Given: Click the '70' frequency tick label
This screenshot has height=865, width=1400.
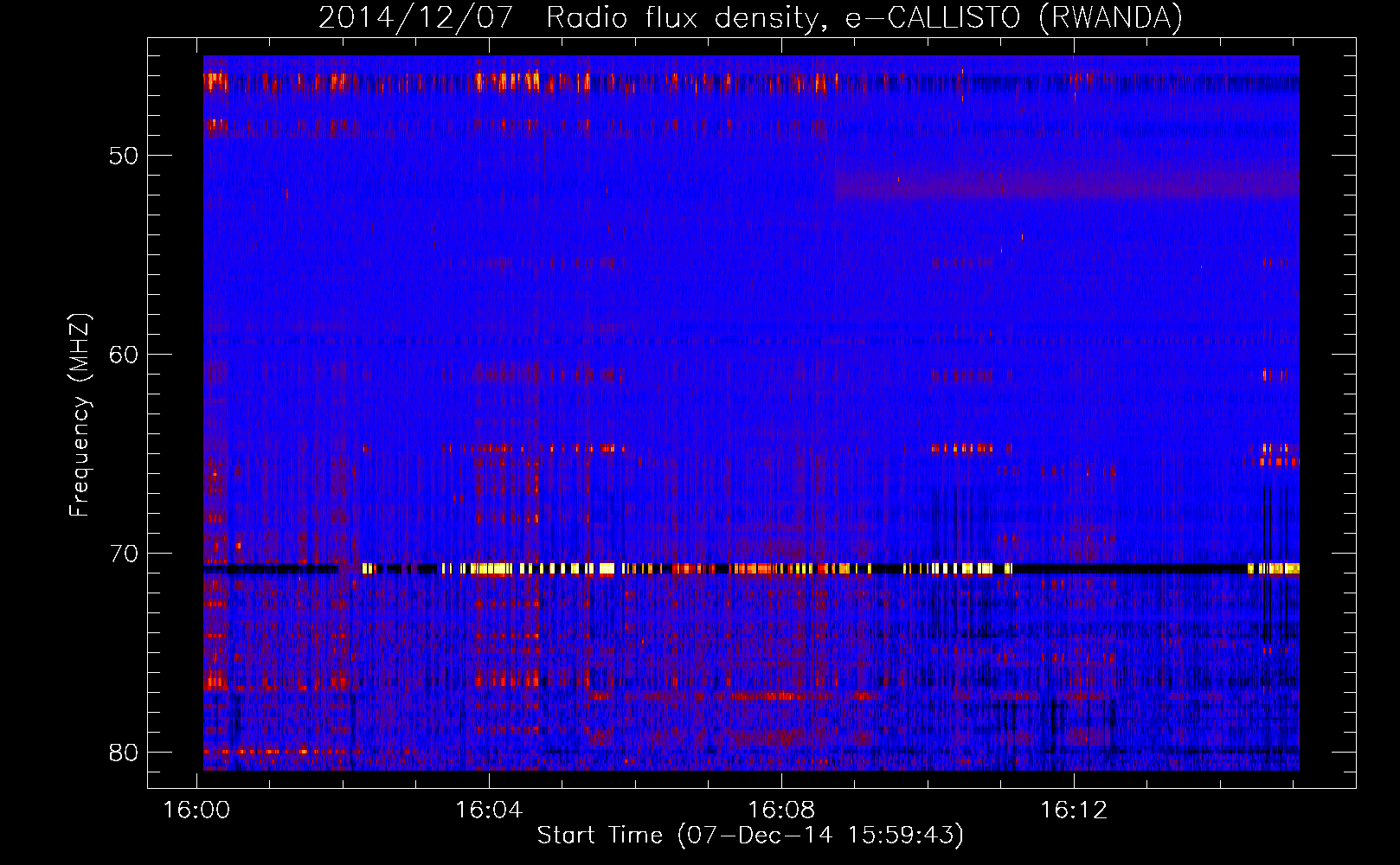Looking at the screenshot, I should [124, 554].
